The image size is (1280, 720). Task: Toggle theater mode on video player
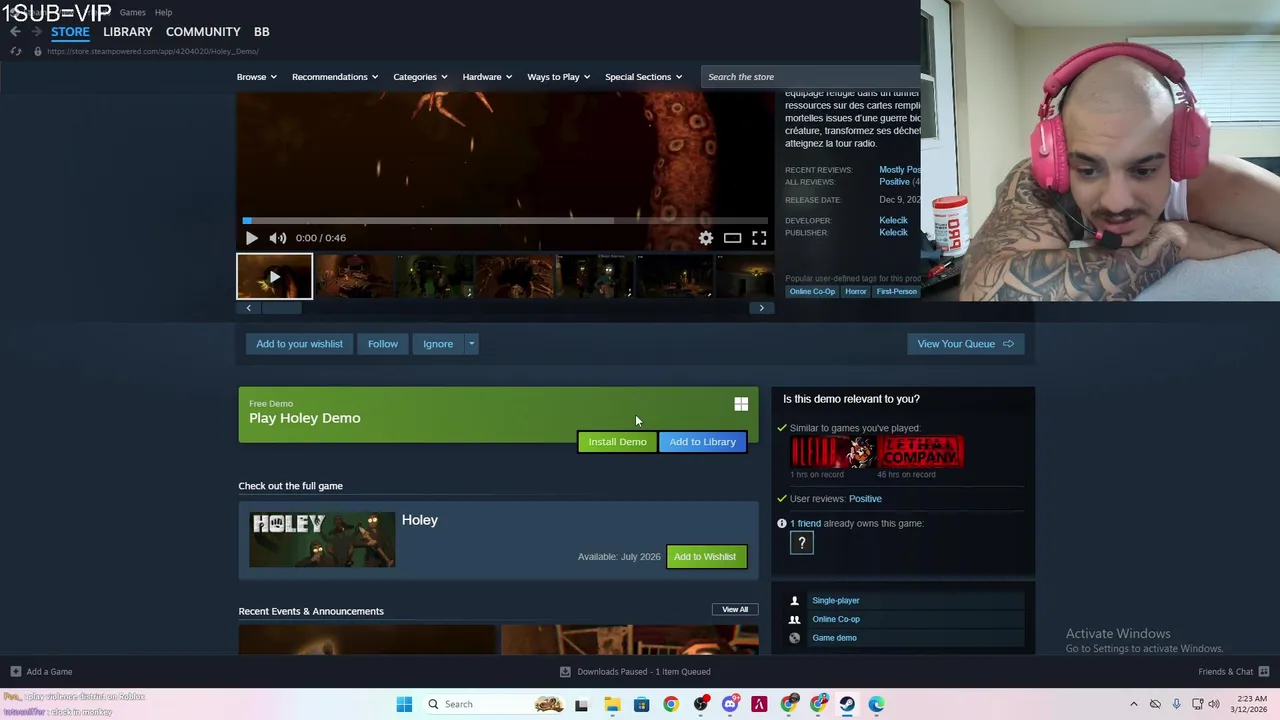click(732, 238)
